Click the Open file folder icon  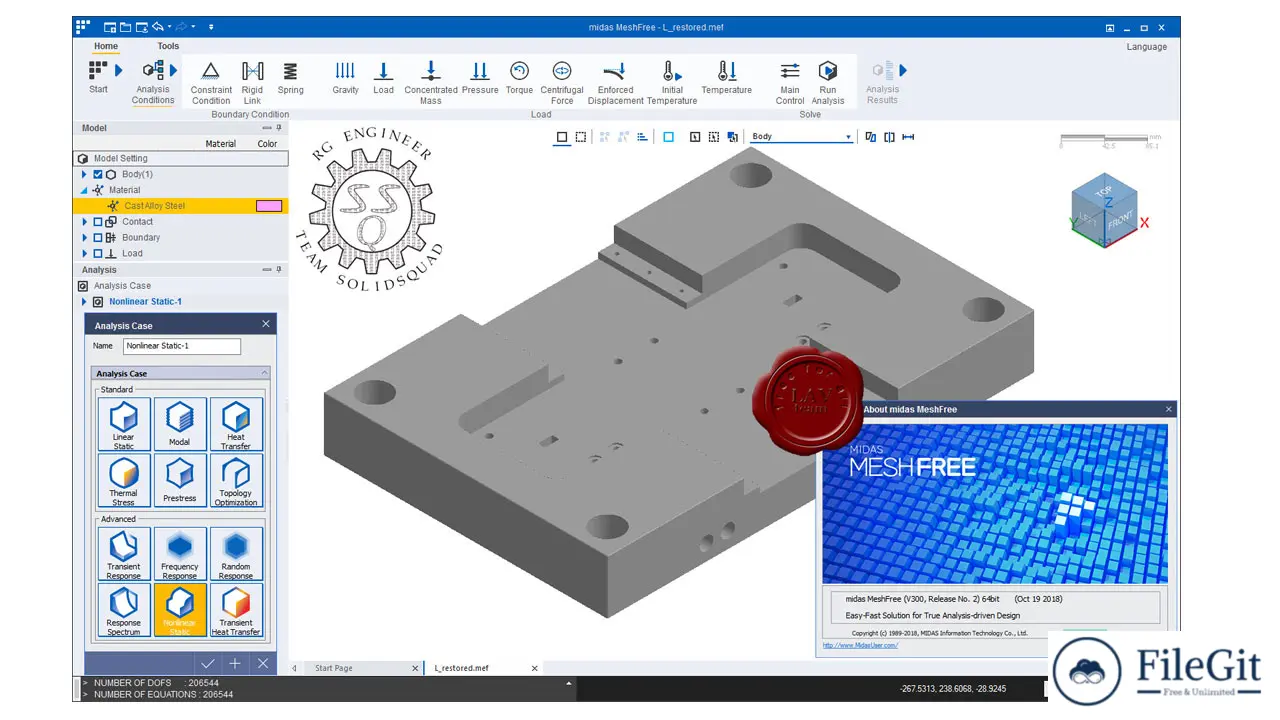[x=126, y=27]
